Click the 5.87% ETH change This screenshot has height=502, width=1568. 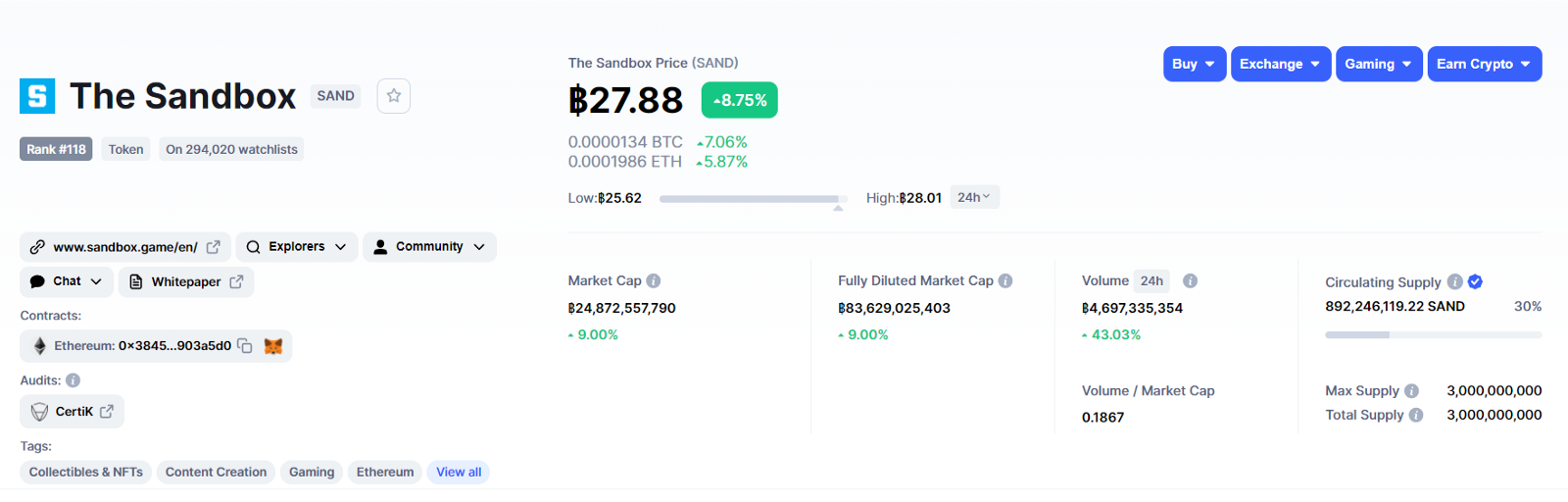click(x=722, y=162)
